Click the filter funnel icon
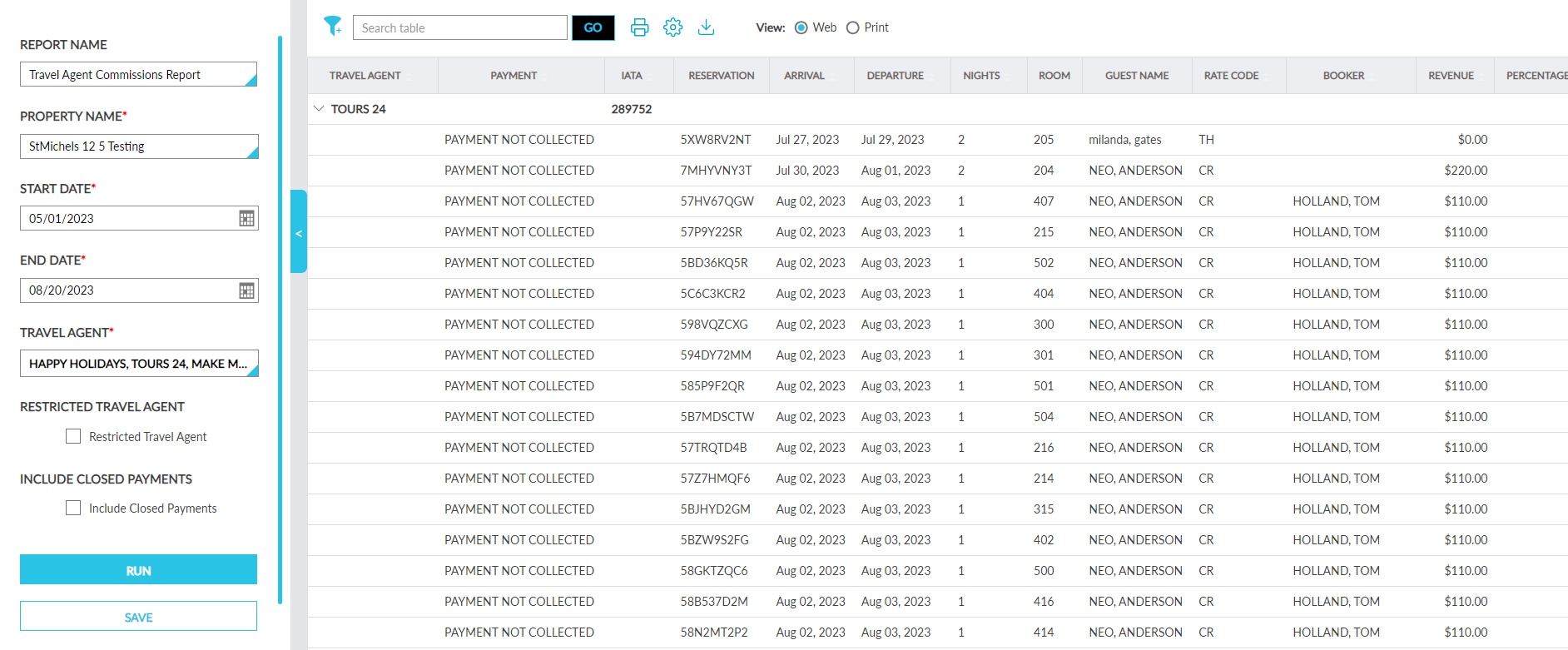Viewport: 1568px width, 650px height. click(x=333, y=27)
